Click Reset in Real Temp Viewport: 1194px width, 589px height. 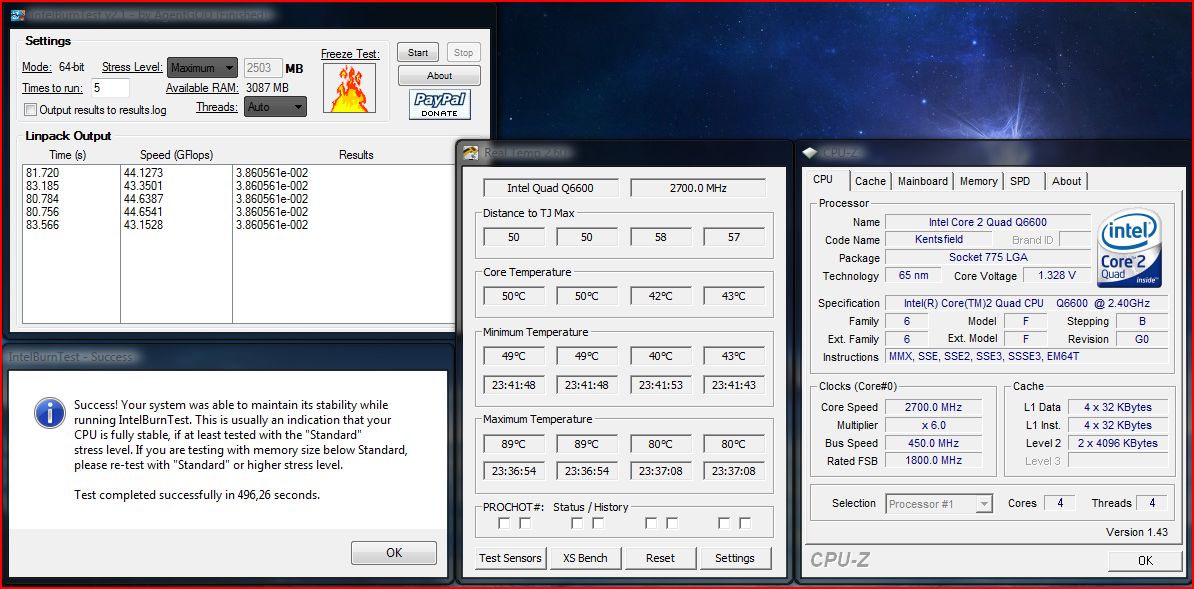coord(660,558)
